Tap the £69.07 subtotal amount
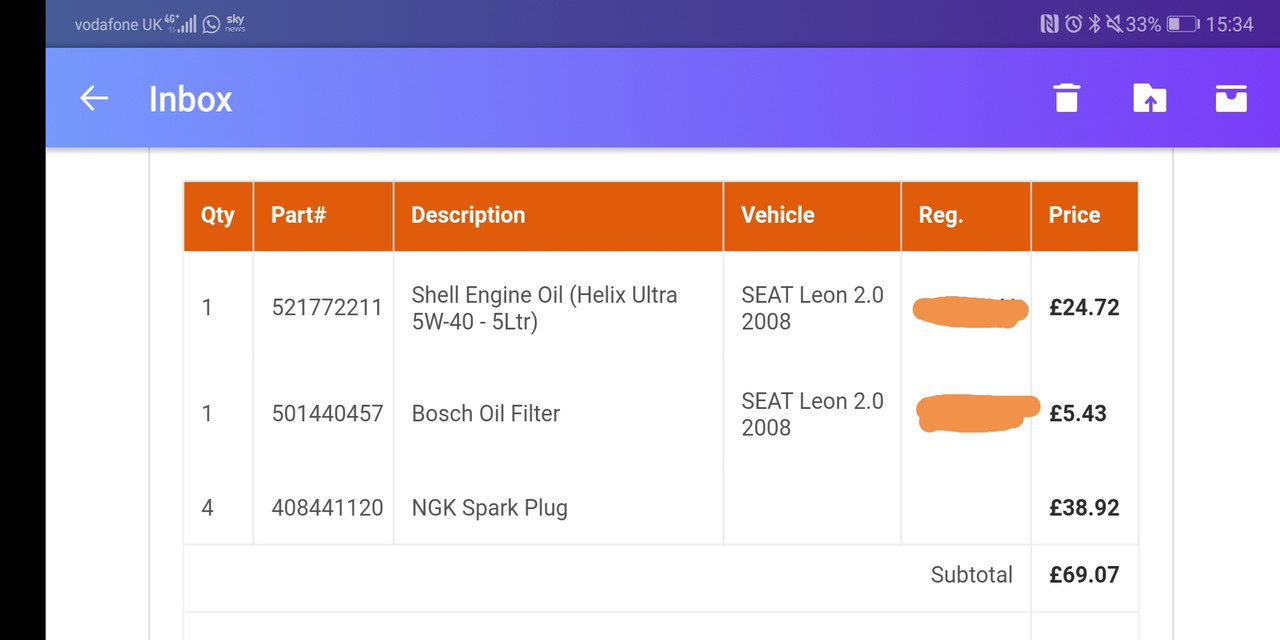This screenshot has height=640, width=1280. (1084, 575)
